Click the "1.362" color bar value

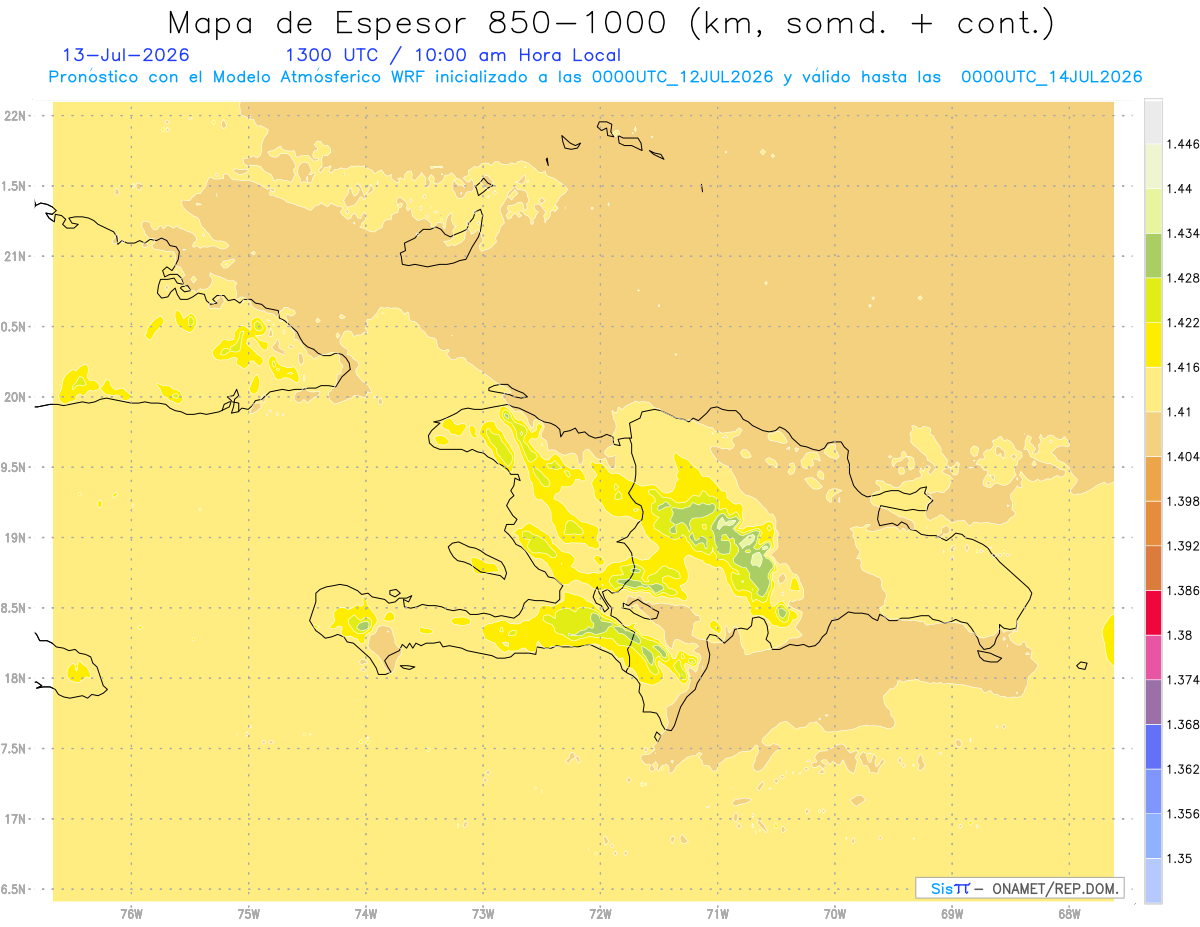(x=1183, y=769)
